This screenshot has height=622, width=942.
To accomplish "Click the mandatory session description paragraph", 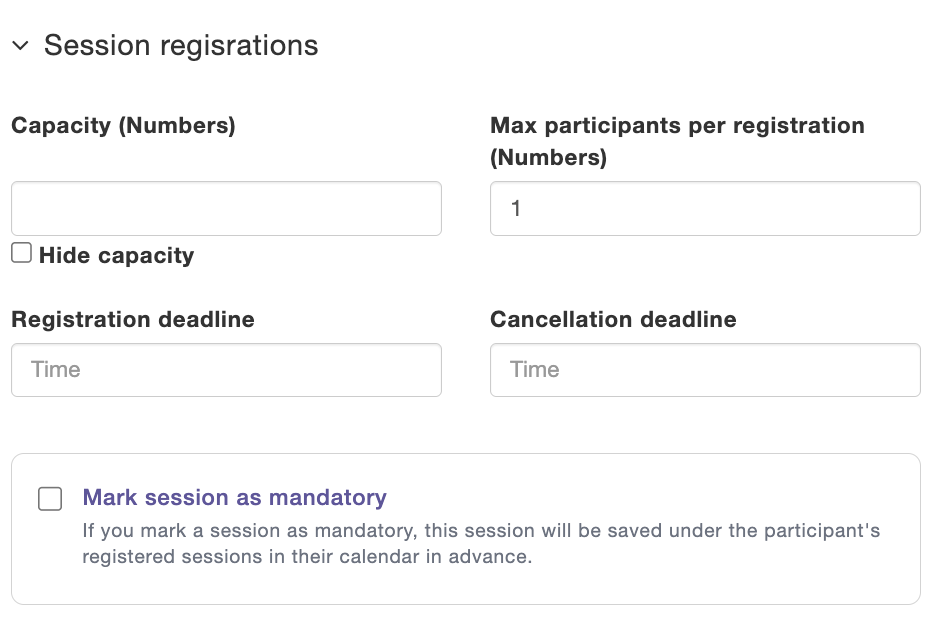I will click(x=481, y=543).
